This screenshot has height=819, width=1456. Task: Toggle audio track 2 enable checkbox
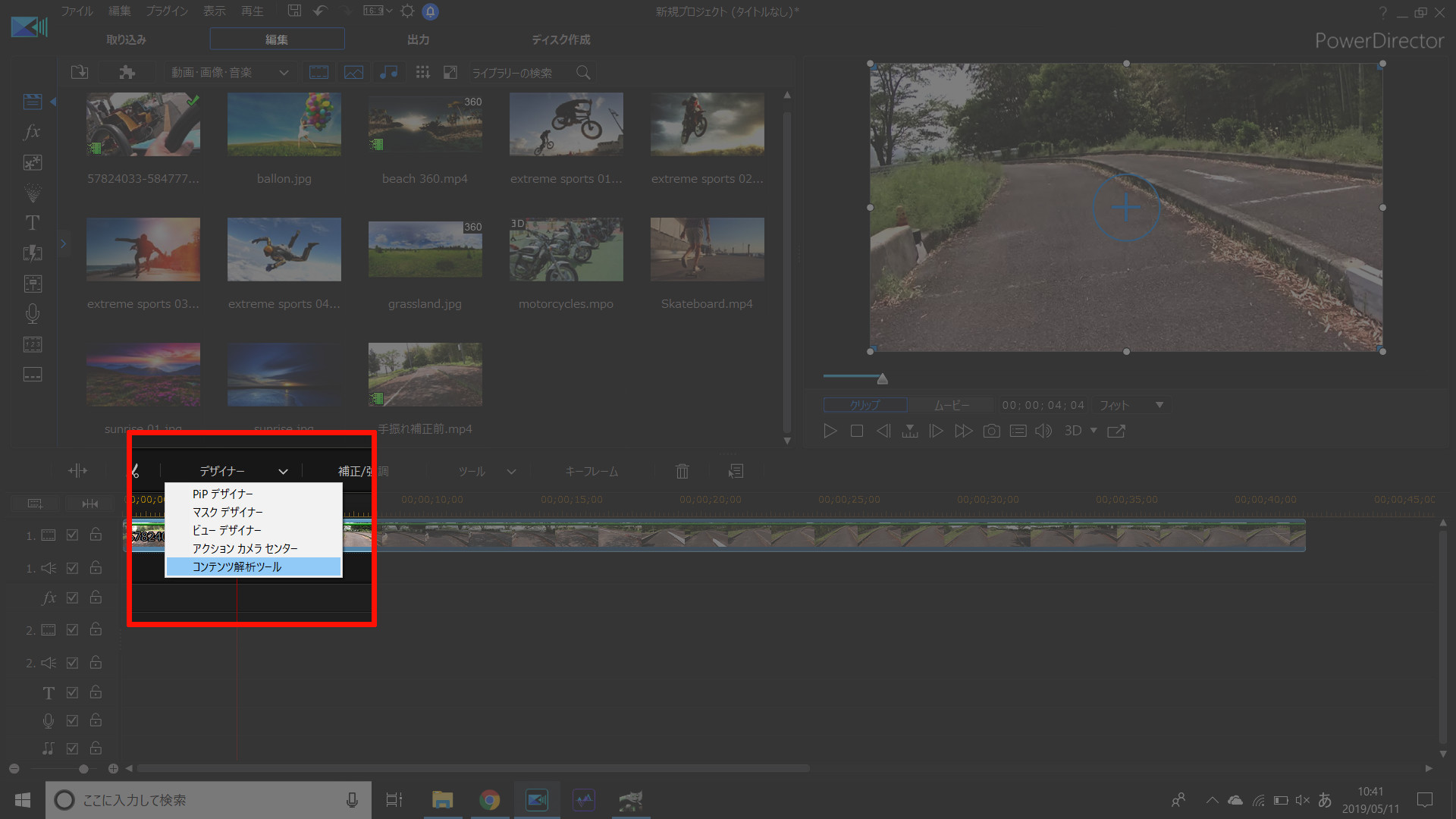pos(72,663)
